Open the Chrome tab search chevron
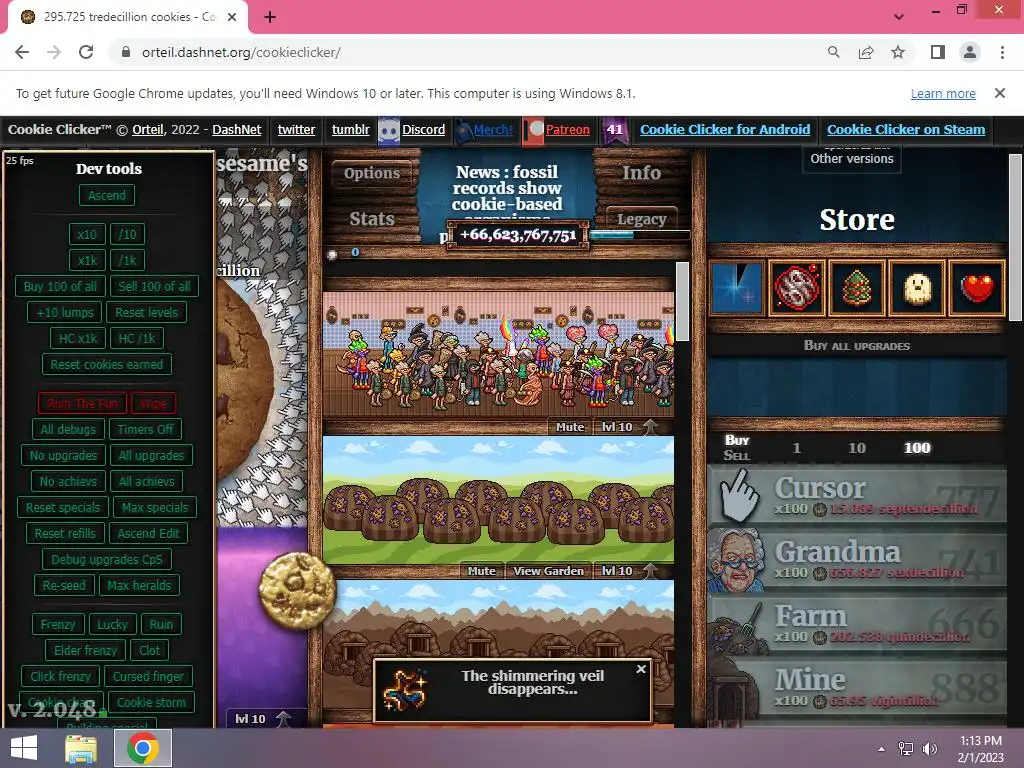1024x768 pixels. [x=899, y=16]
